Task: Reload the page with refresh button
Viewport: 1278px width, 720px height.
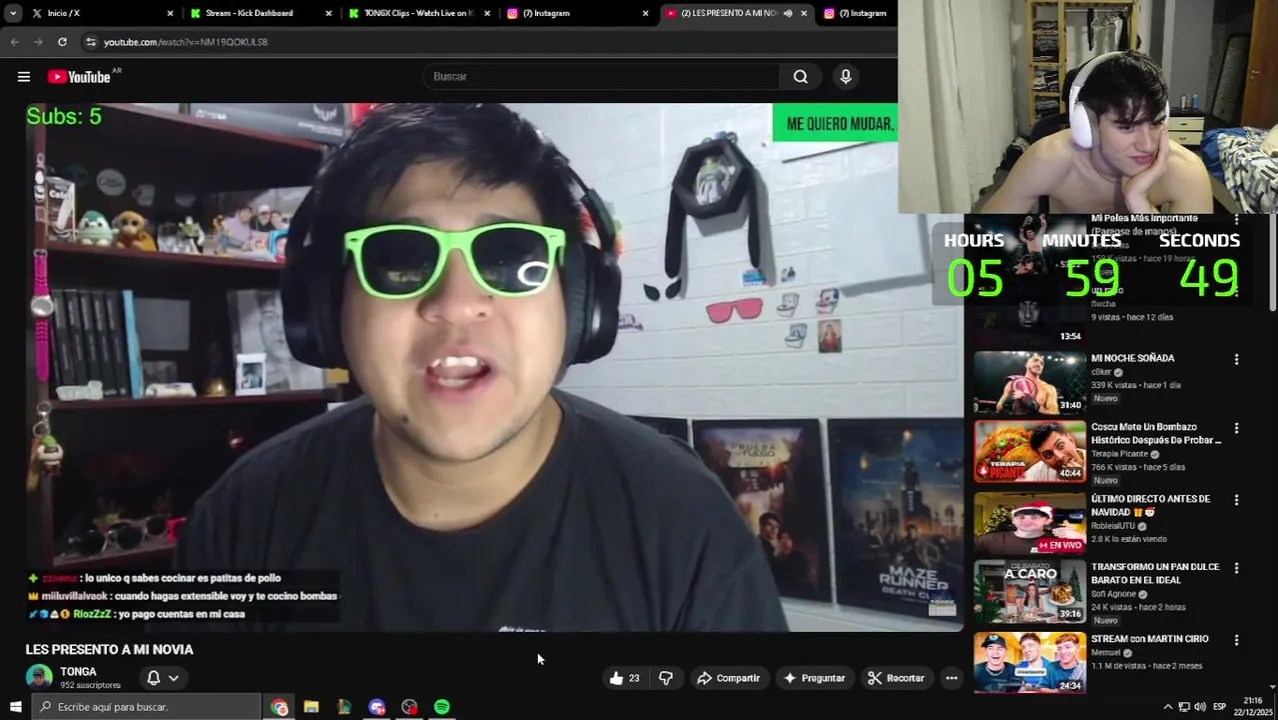Action: click(62, 42)
